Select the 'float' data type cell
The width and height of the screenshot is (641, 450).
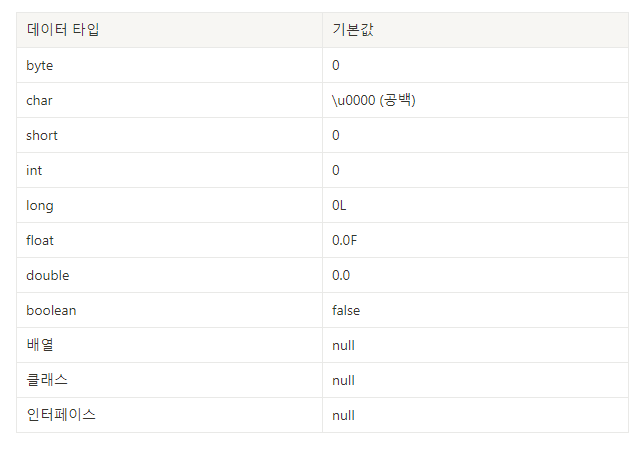(169, 240)
